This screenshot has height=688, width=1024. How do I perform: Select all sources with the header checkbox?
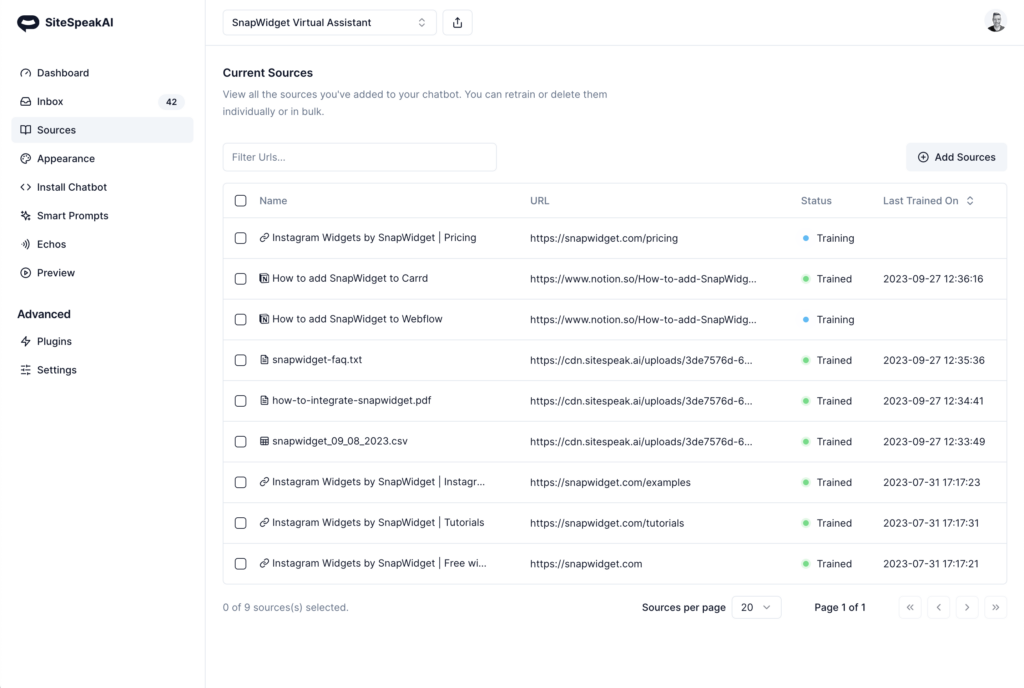[240, 200]
